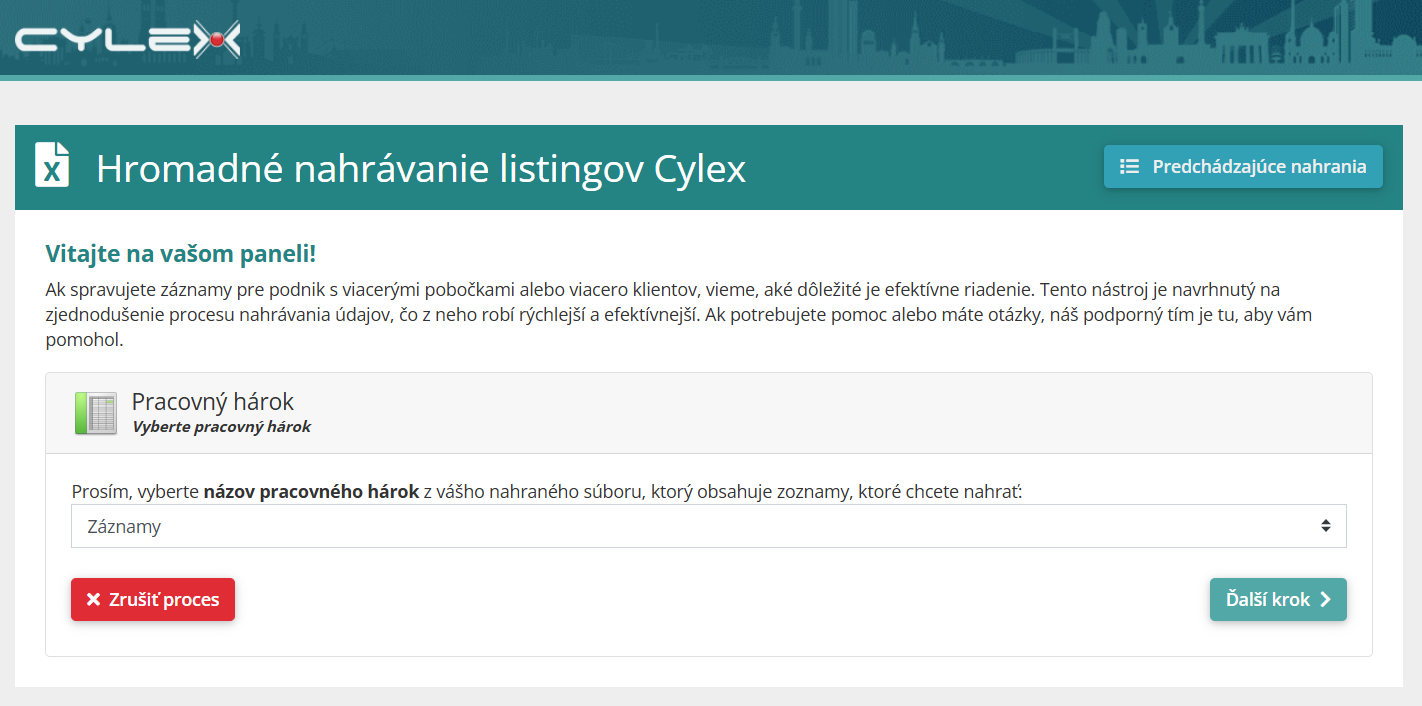Click the X icon in Zrušiť proces

point(94,600)
